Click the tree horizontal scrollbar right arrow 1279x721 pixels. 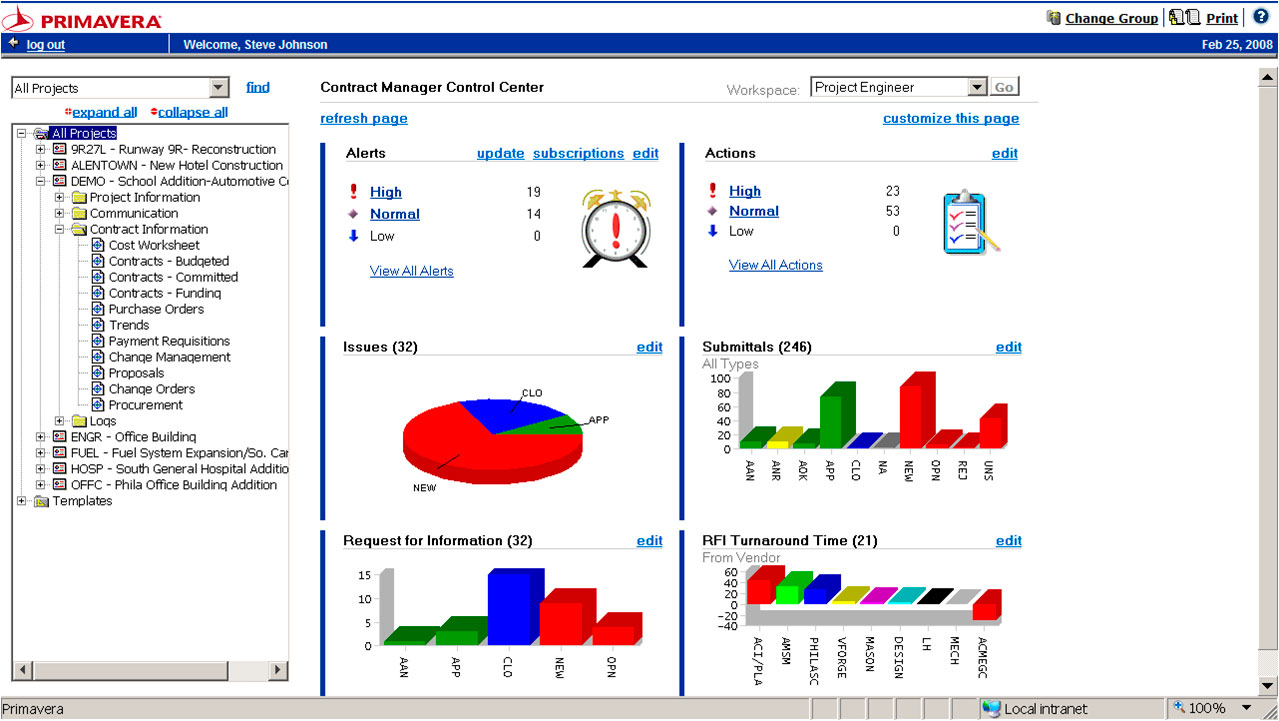tap(279, 670)
